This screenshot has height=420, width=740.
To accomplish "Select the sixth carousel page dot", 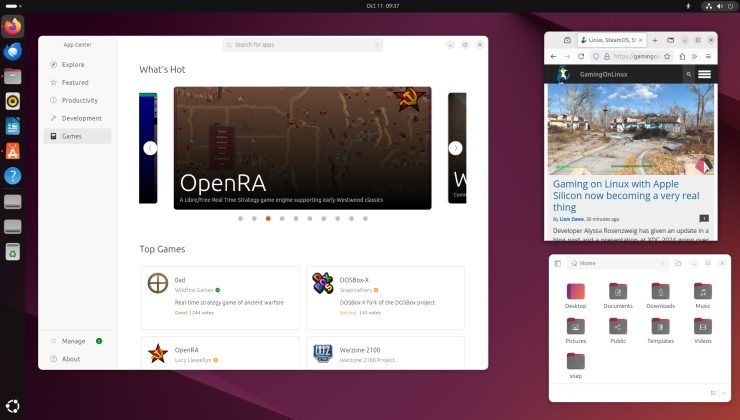I will 310,218.
